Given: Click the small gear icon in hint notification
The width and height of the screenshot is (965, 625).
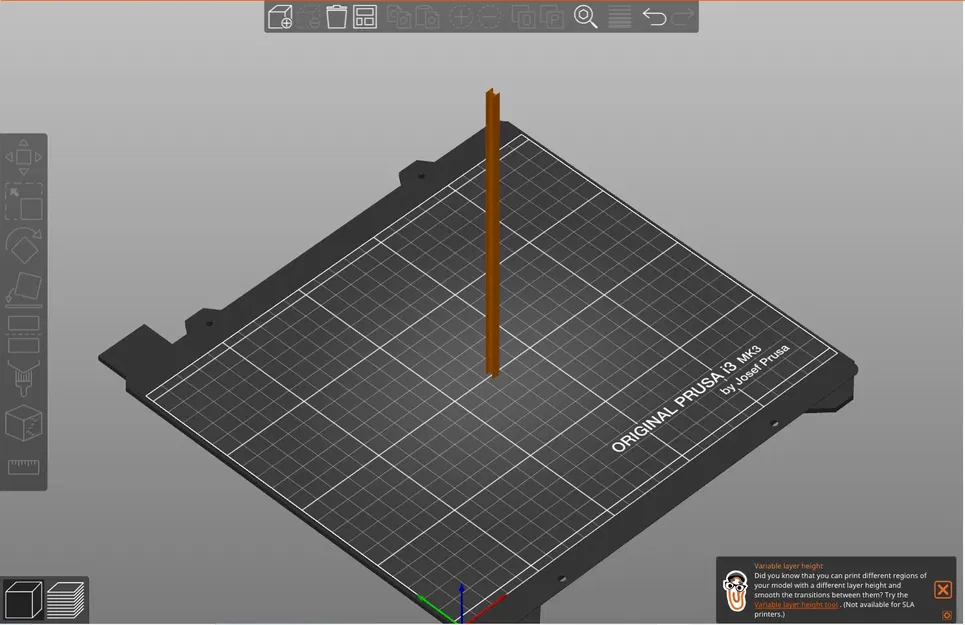Looking at the screenshot, I should (947, 615).
